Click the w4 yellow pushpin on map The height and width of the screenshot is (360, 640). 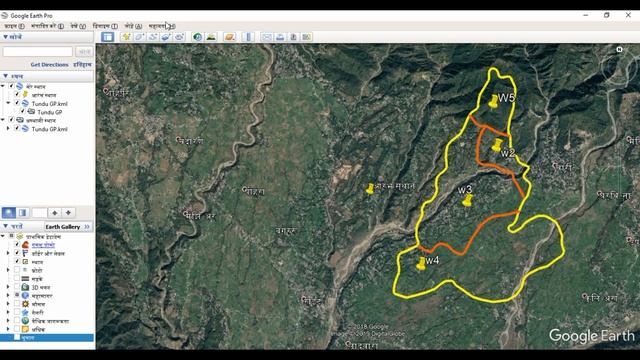[421, 263]
